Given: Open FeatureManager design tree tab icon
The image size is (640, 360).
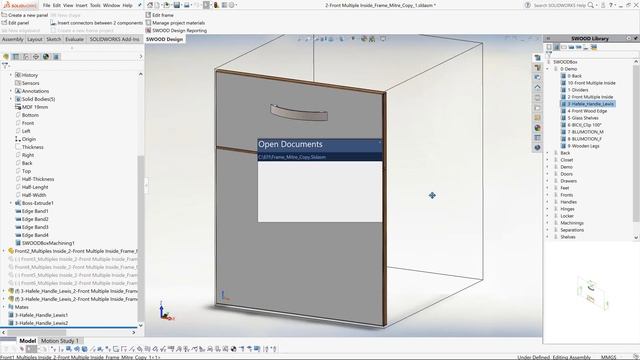Looking at the screenshot, I should (x=6, y=57).
